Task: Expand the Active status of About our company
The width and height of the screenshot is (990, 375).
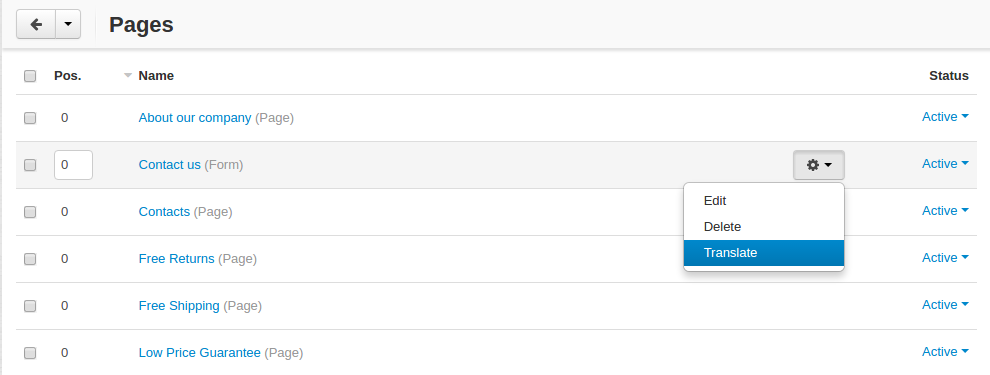Action: coord(945,117)
